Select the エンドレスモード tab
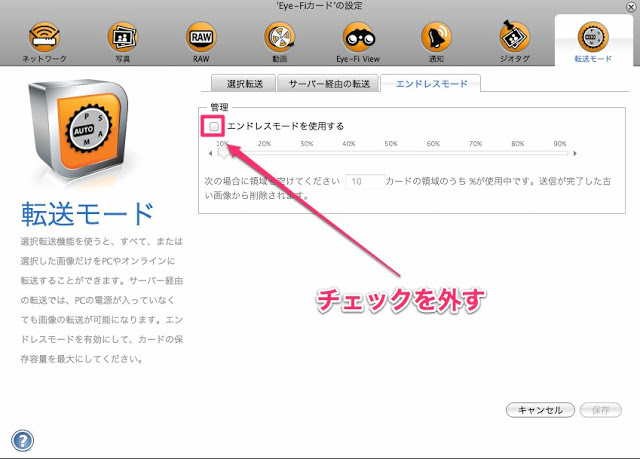Image resolution: width=640 pixels, height=459 pixels. point(431,84)
